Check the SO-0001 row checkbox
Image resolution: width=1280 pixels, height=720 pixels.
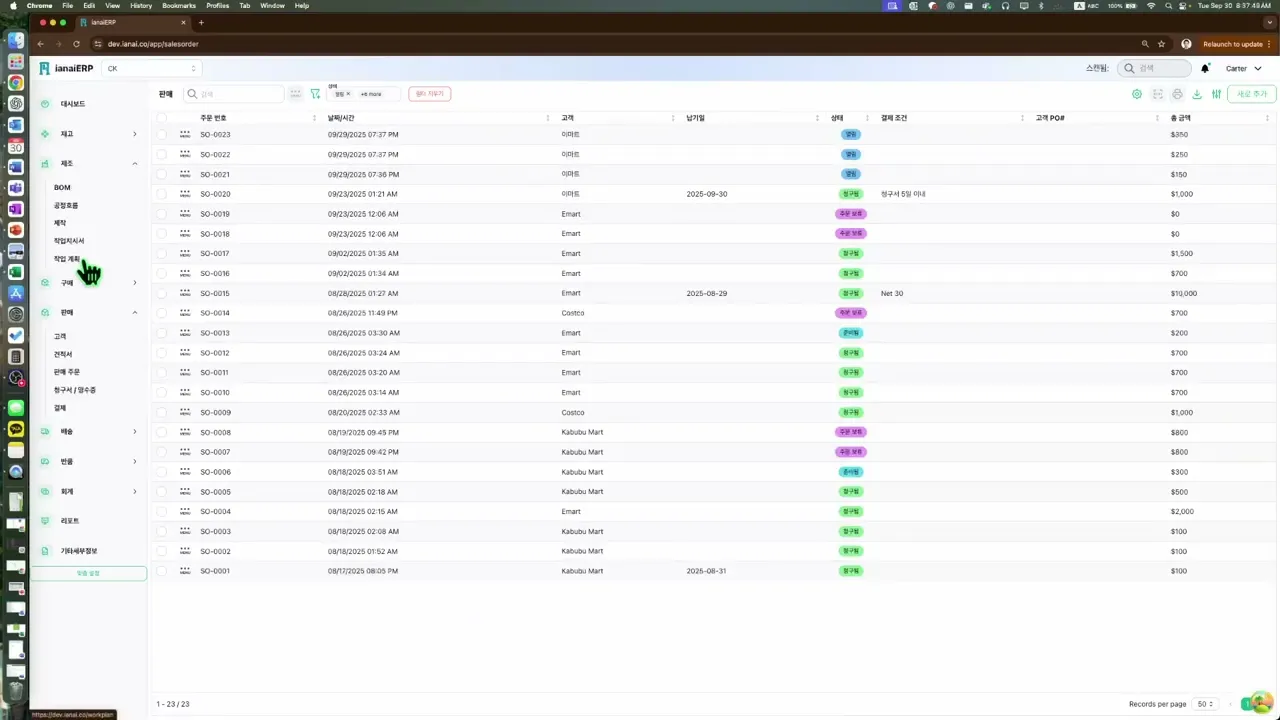coord(162,571)
